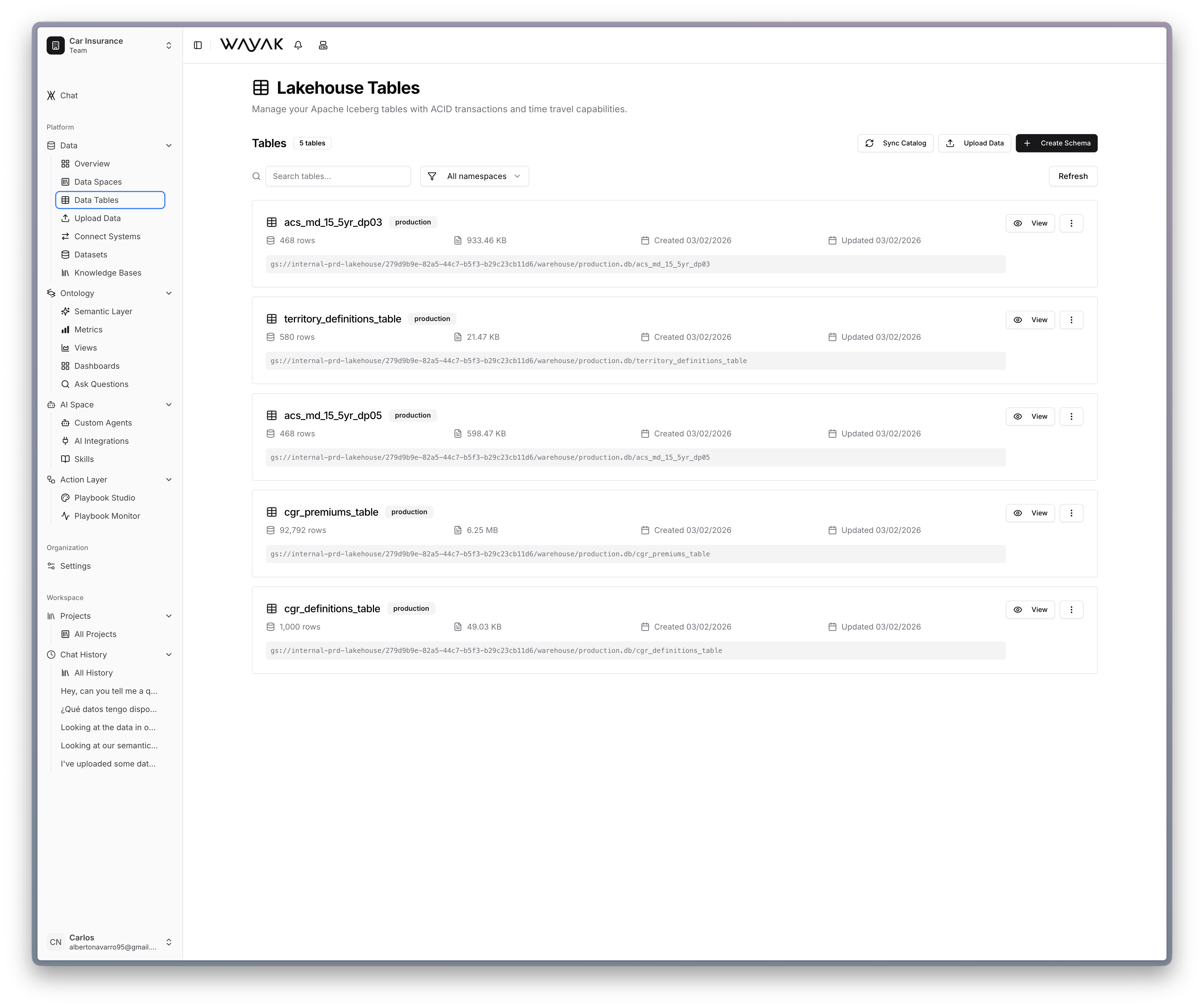Go to Data Spaces
The width and height of the screenshot is (1204, 1008).
(x=110, y=182)
